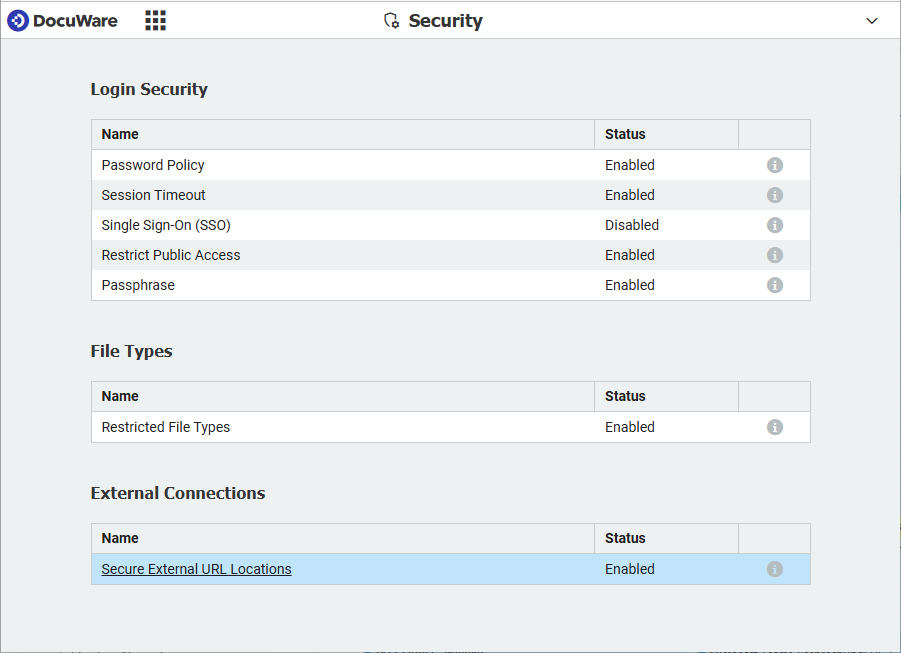Click the Security shield icon in header
901x653 pixels.
392,21
